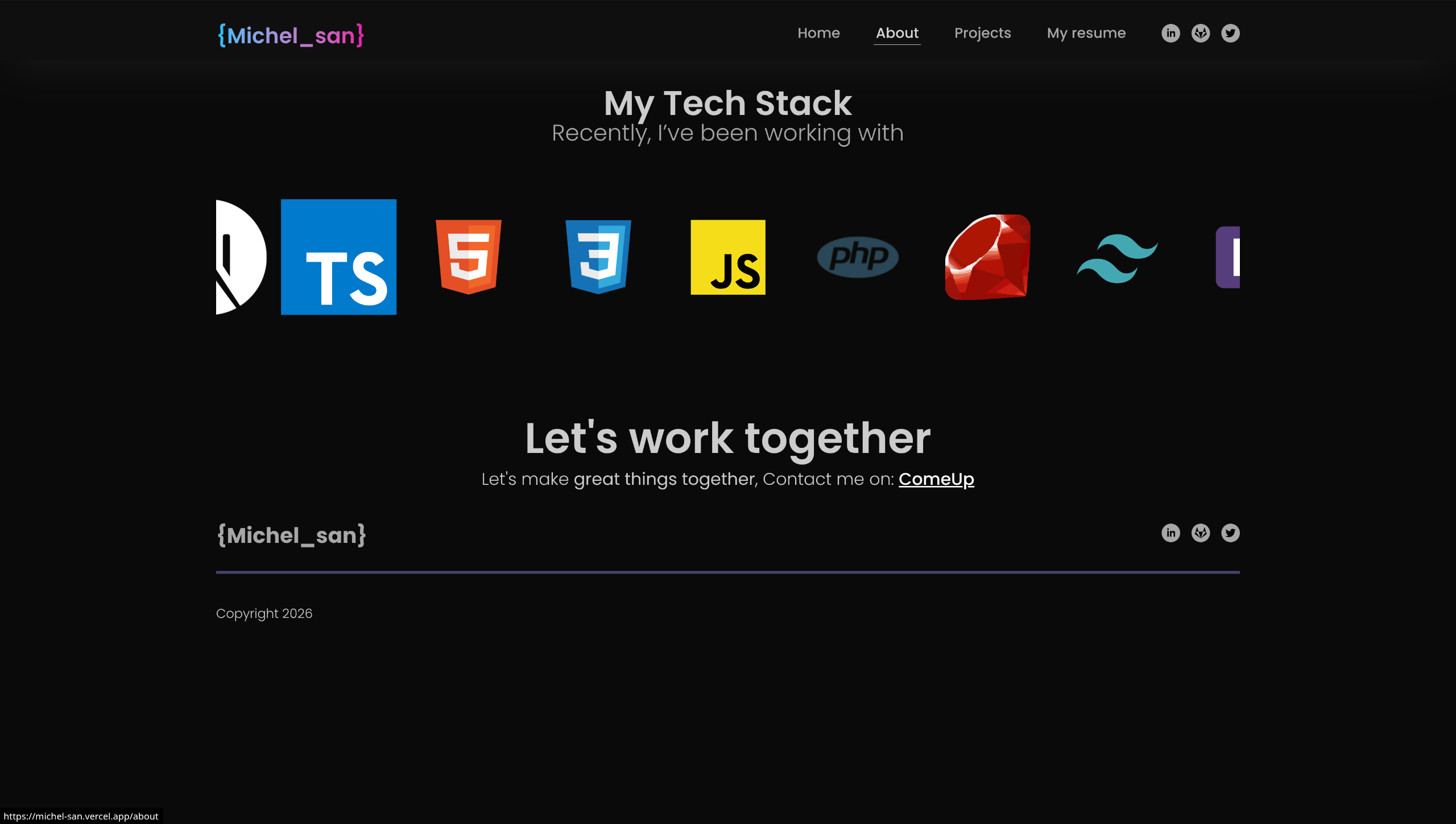Click the Tailwind CSS wave icon
Viewport: 1456px width, 824px height.
1117,258
